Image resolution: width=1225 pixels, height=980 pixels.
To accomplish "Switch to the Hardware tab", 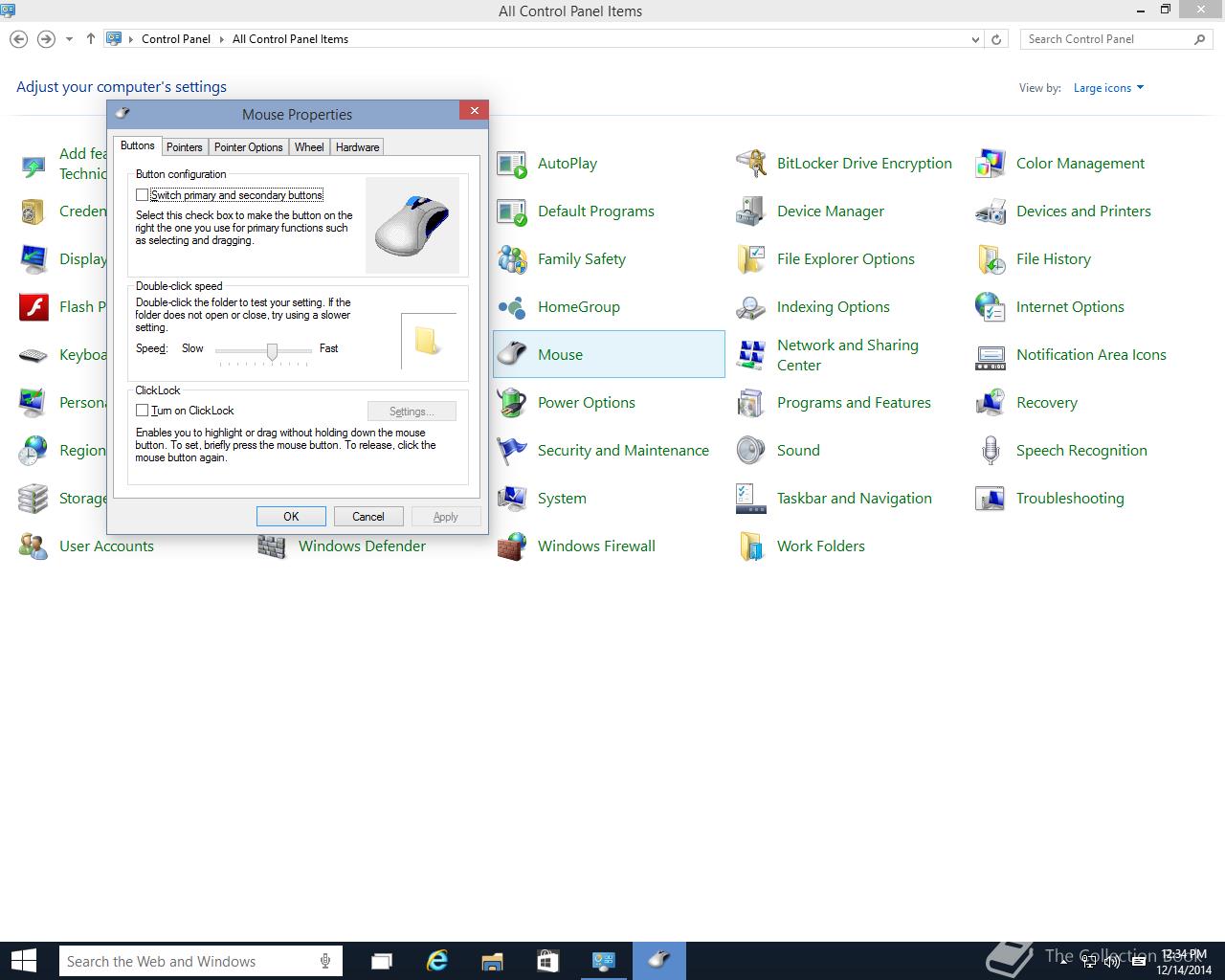I will [357, 147].
